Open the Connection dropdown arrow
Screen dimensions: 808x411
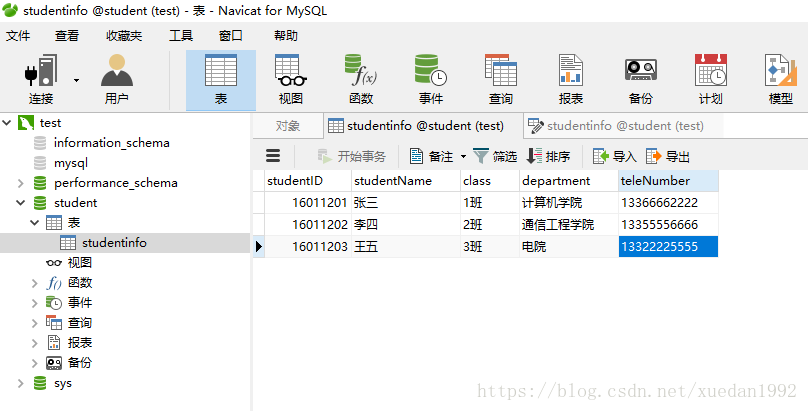[76, 80]
